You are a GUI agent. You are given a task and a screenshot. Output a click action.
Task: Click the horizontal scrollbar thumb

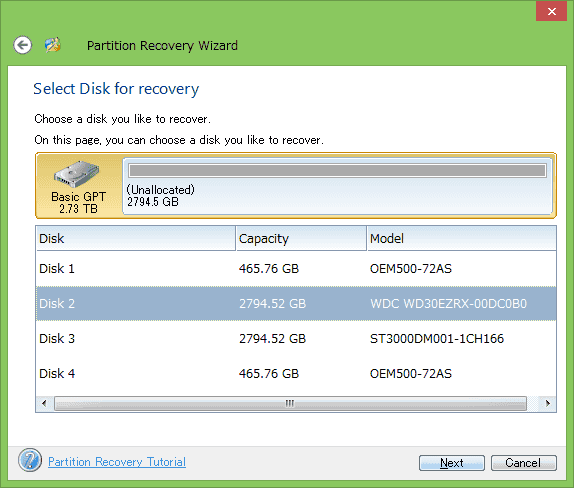tap(290, 403)
